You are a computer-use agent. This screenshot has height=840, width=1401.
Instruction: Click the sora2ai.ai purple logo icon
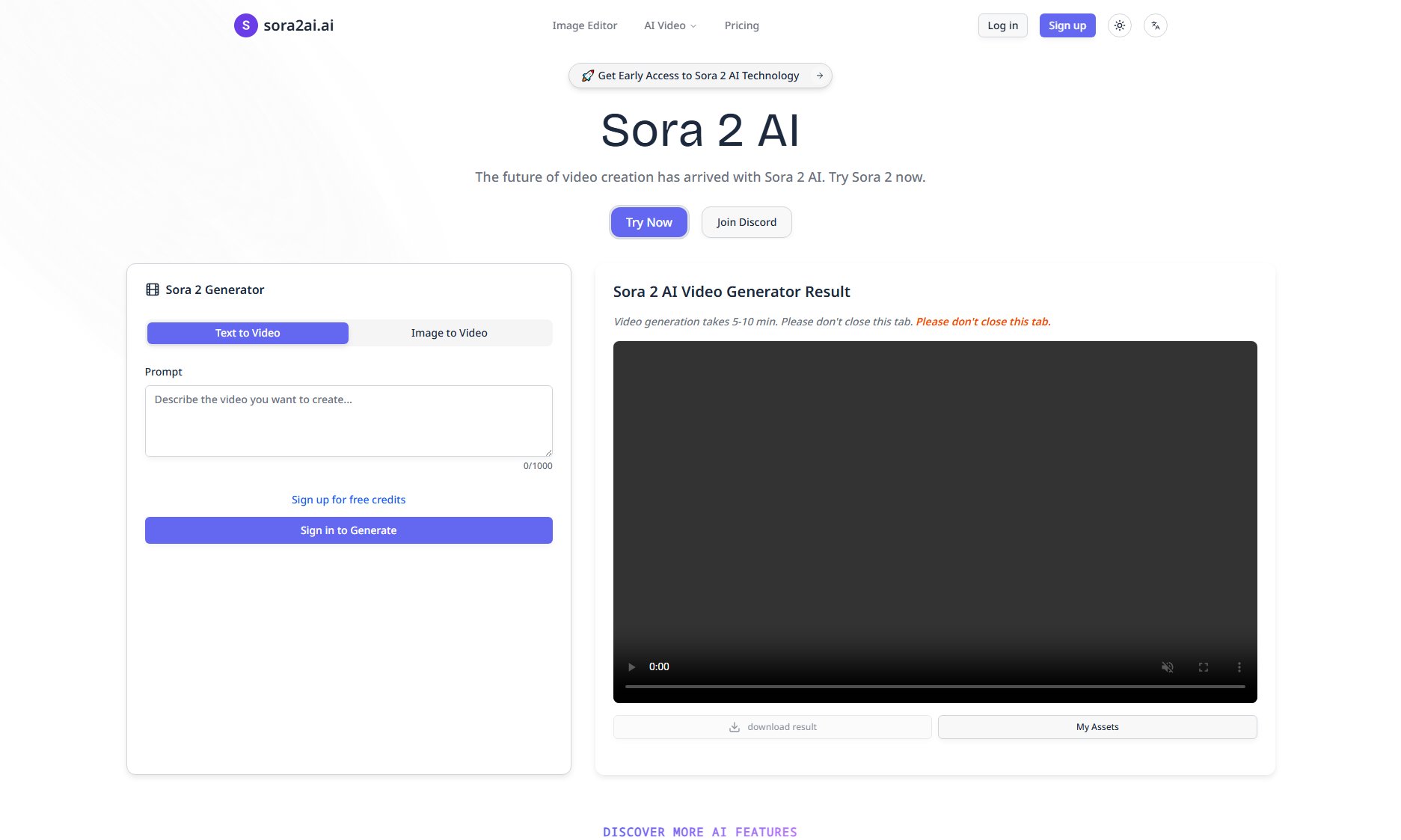click(245, 25)
